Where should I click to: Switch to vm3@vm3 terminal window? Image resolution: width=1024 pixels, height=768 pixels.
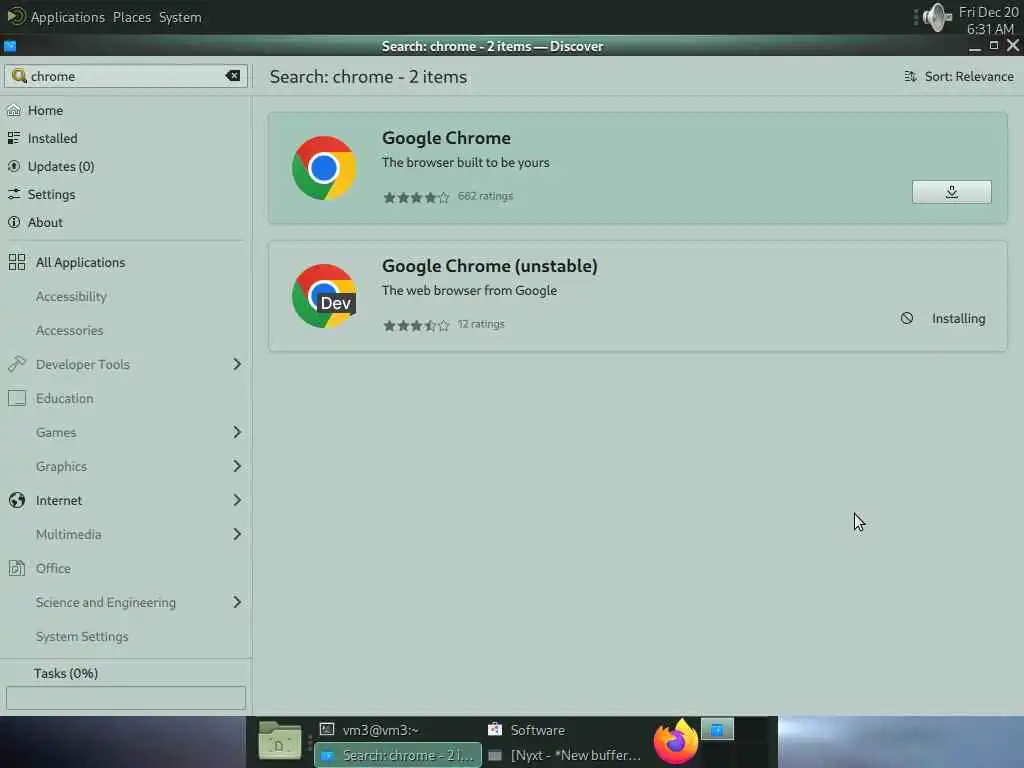click(x=398, y=729)
